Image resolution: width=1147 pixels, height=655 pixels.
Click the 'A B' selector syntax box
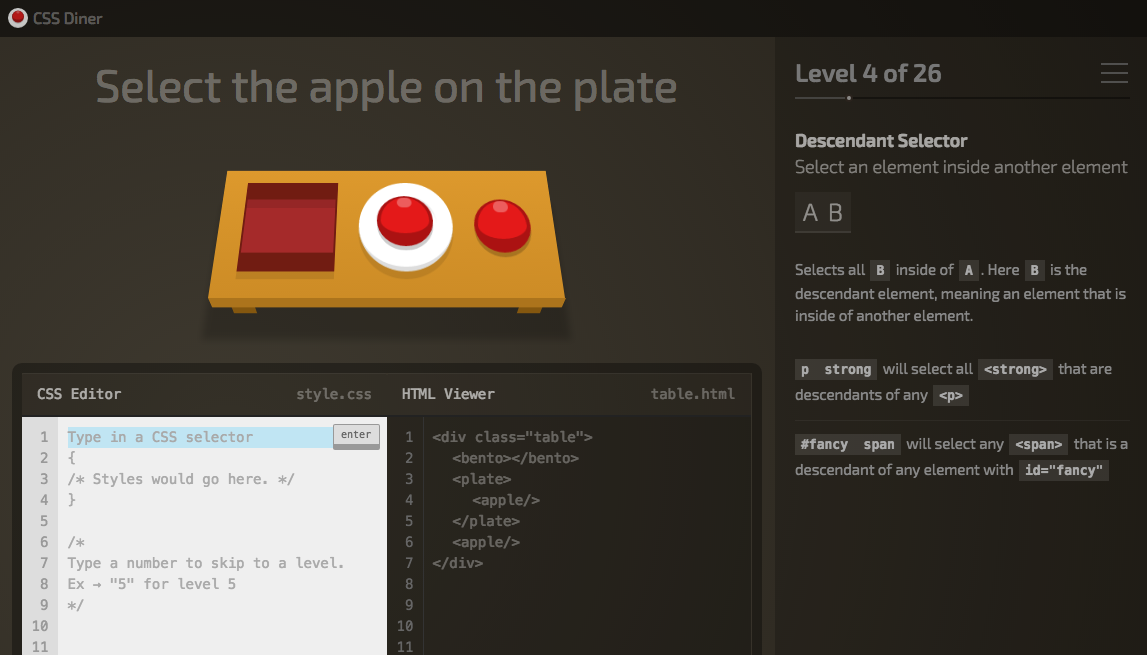823,212
